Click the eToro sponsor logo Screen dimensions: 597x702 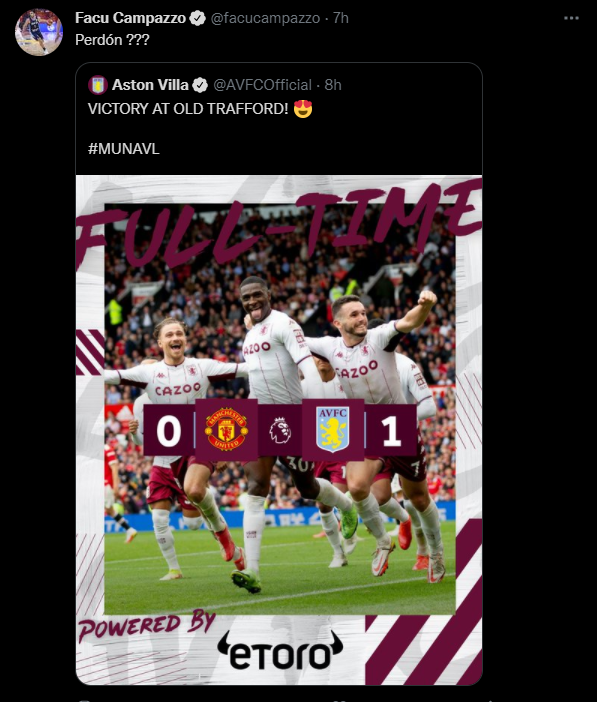(x=280, y=650)
